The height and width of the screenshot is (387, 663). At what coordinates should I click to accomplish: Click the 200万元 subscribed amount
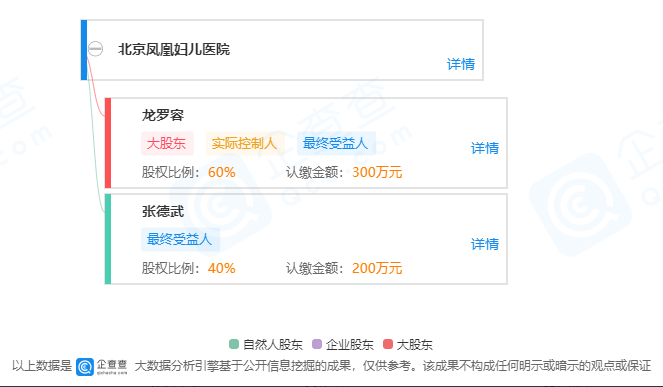(377, 268)
